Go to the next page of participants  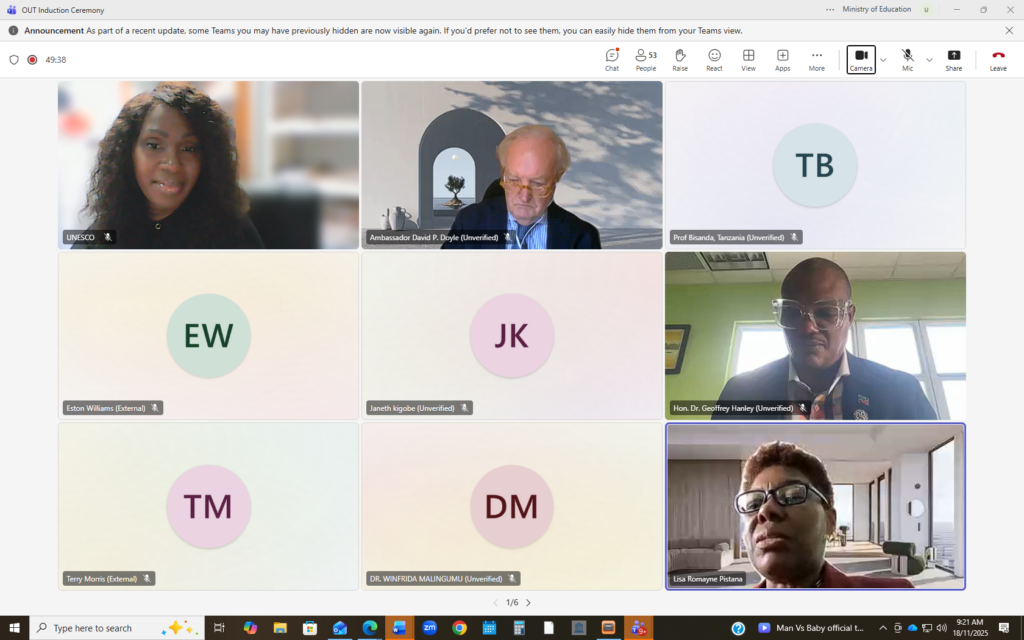tap(528, 603)
